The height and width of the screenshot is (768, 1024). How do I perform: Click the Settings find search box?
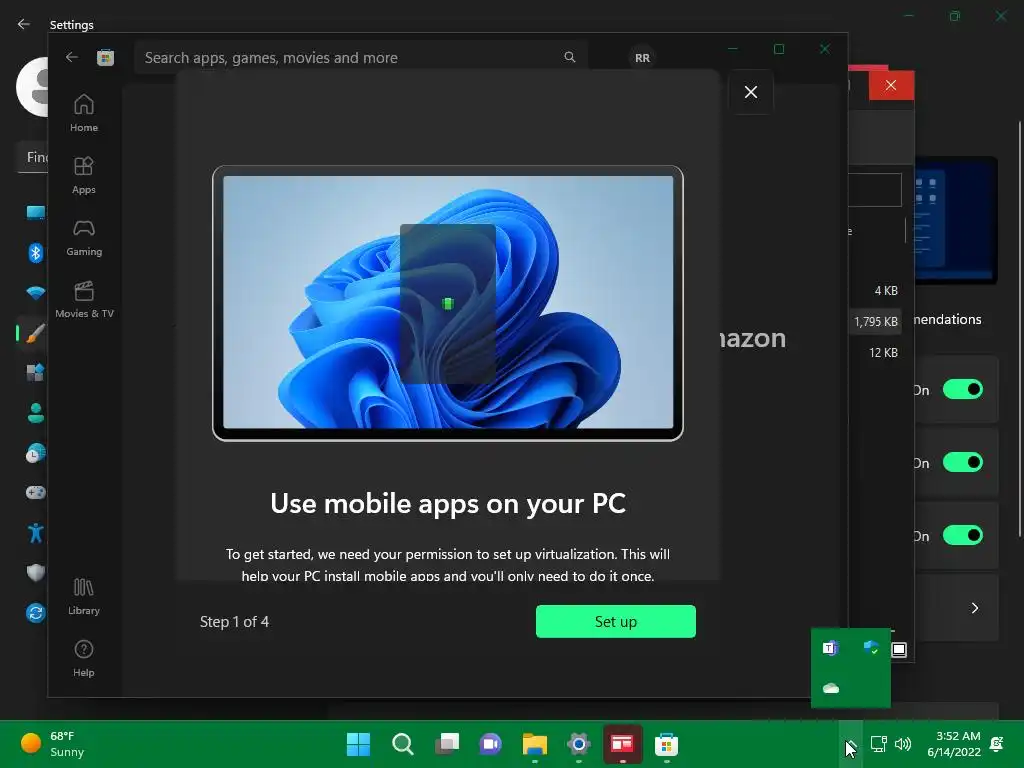pyautogui.click(x=33, y=157)
